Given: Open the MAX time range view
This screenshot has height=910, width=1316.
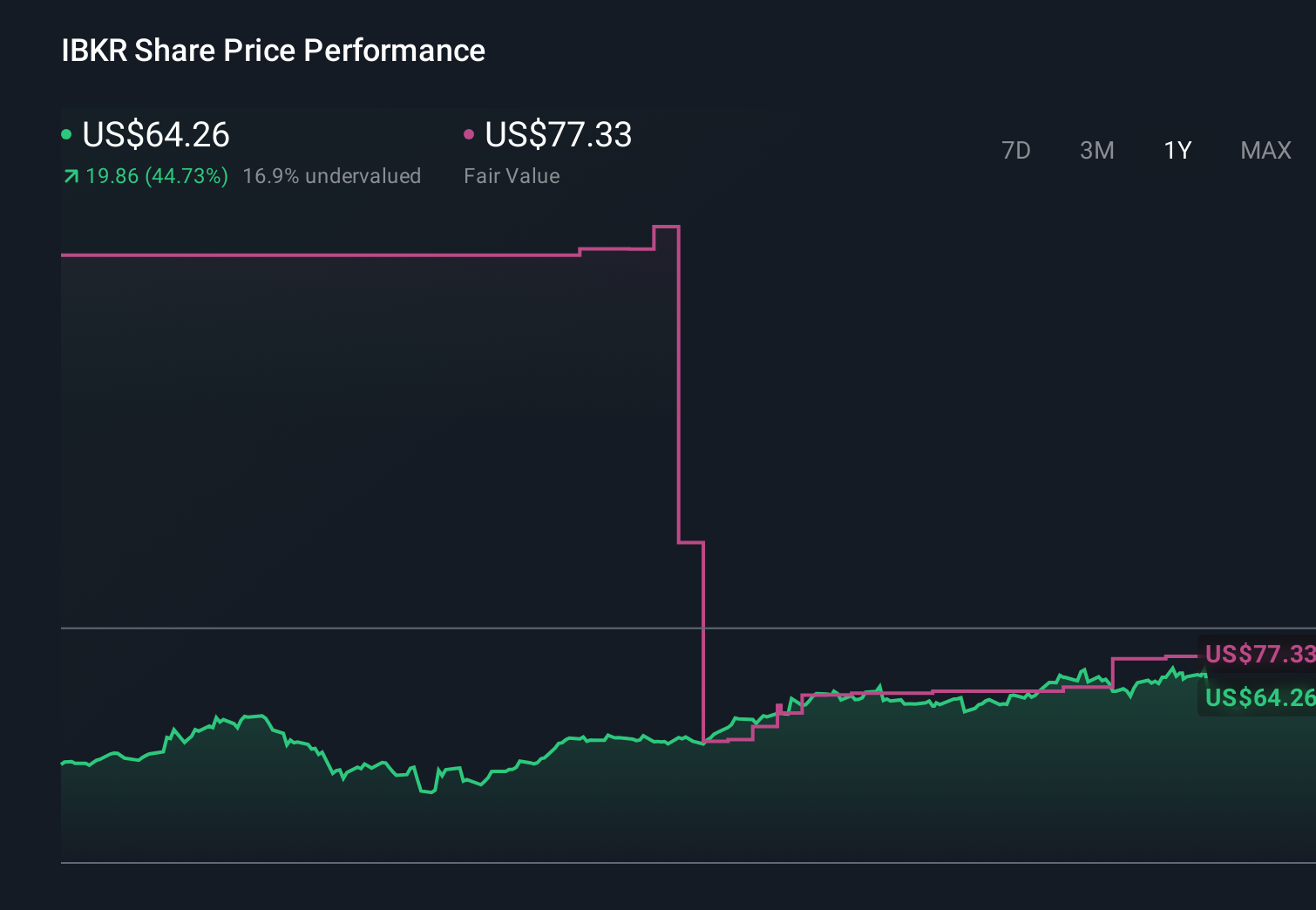Looking at the screenshot, I should point(1265,150).
